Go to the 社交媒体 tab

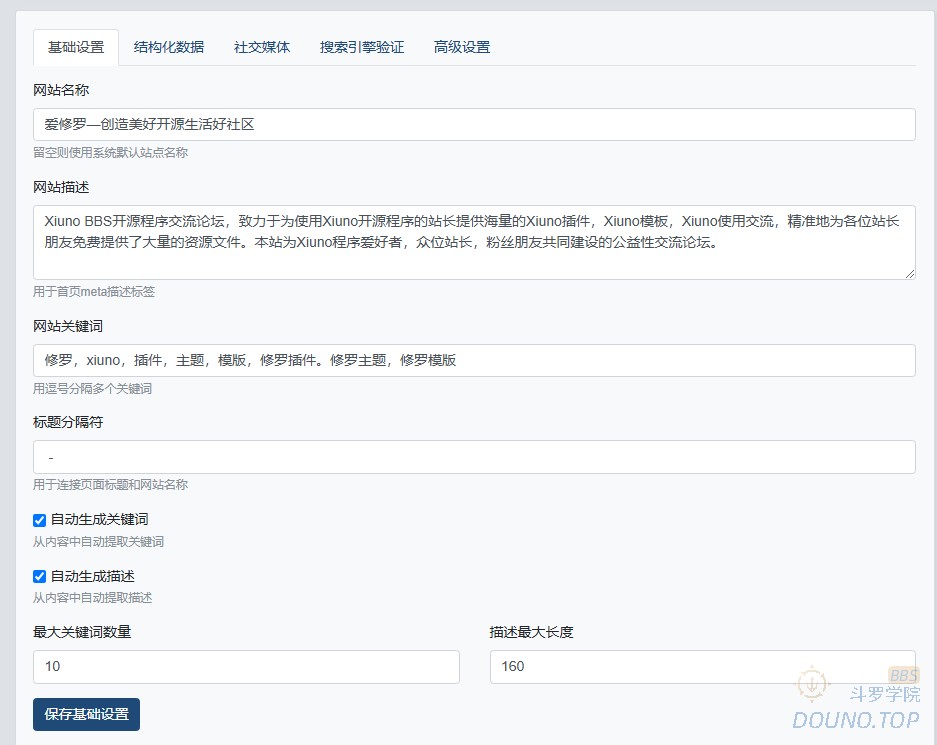[x=262, y=47]
